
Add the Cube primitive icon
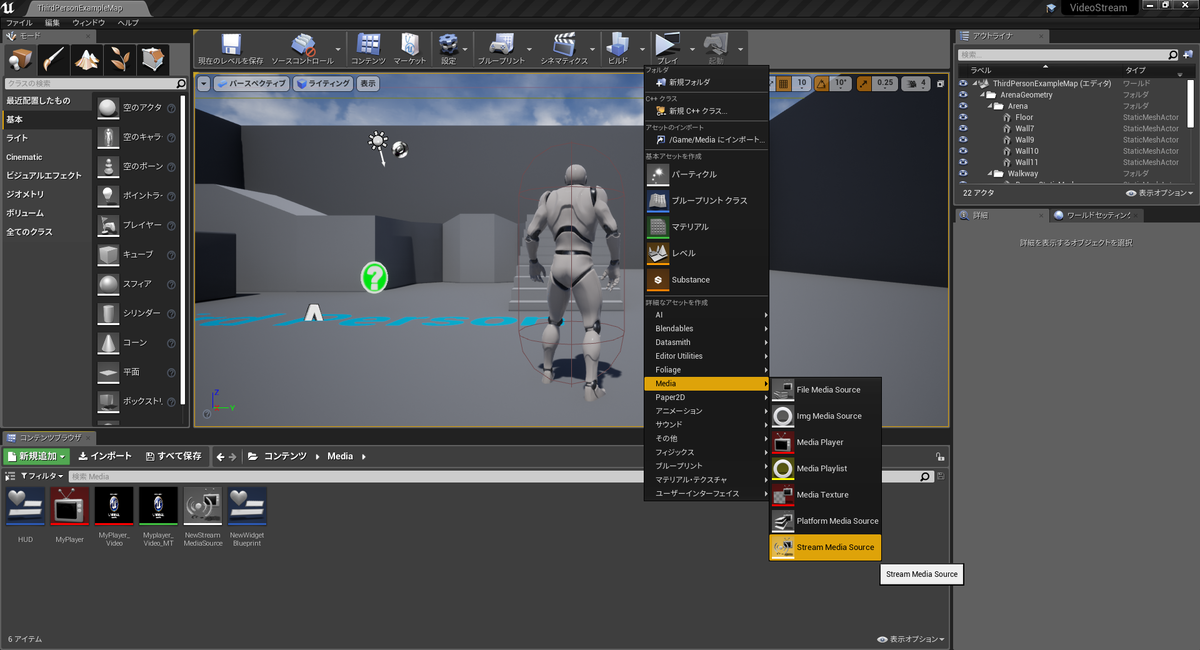coord(108,254)
